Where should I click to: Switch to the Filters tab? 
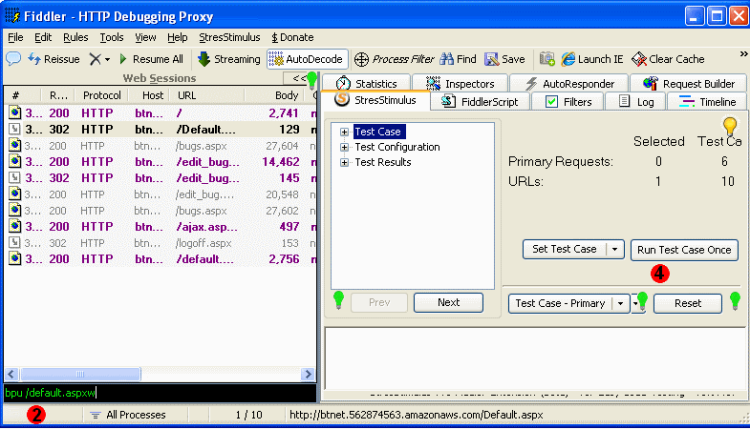pos(568,101)
